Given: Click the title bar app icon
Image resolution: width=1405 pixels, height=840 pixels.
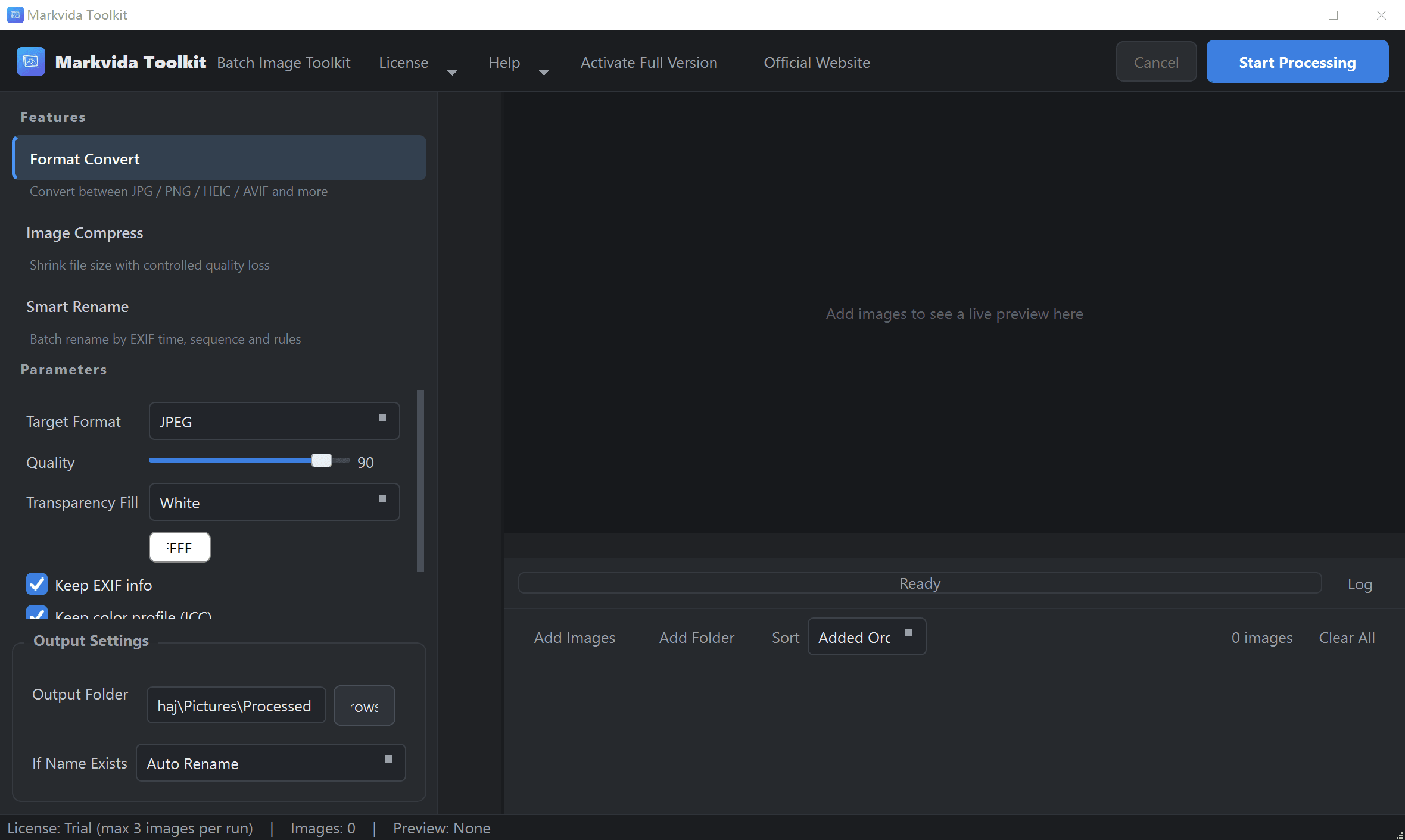Looking at the screenshot, I should pyautogui.click(x=15, y=15).
